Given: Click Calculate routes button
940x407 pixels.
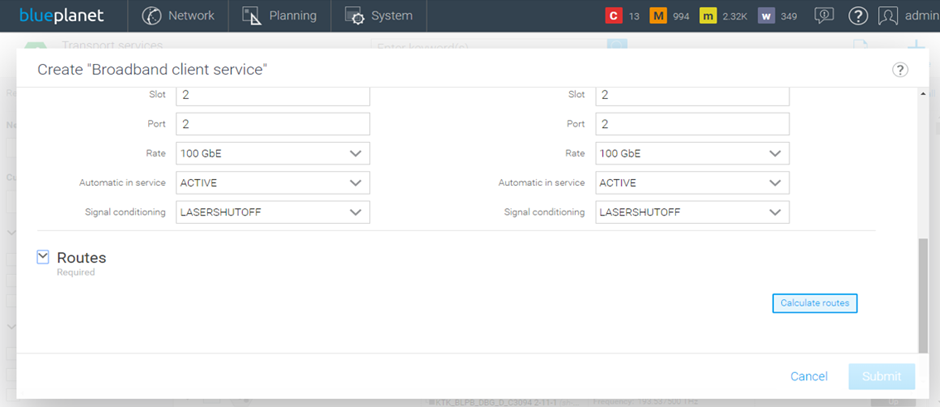Looking at the screenshot, I should click(815, 303).
